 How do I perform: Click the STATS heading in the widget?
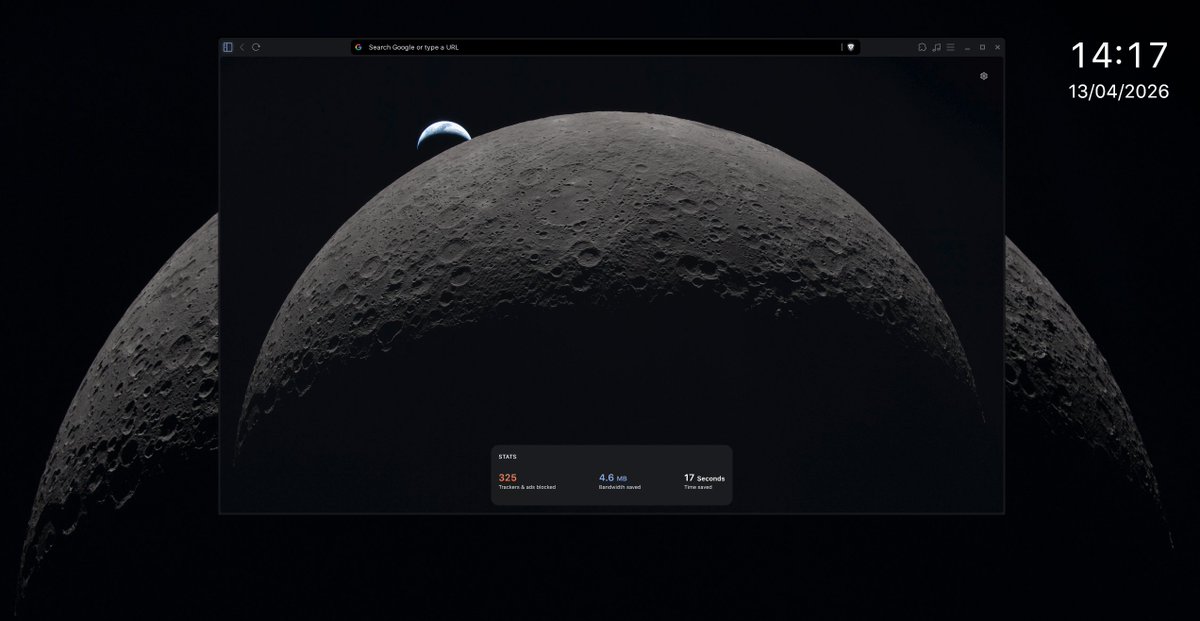click(x=507, y=457)
